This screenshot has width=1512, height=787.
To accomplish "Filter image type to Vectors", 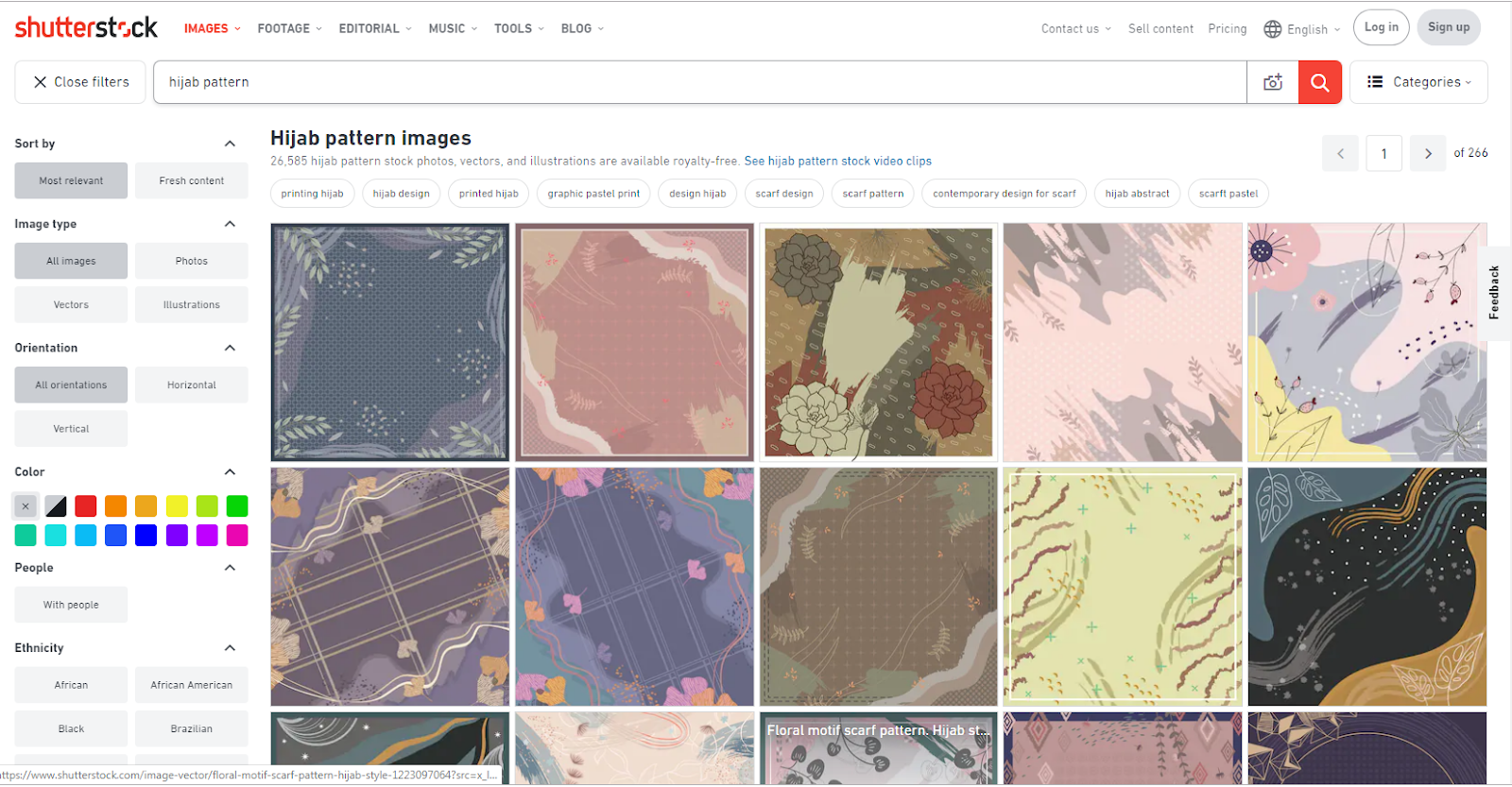I will [x=71, y=304].
